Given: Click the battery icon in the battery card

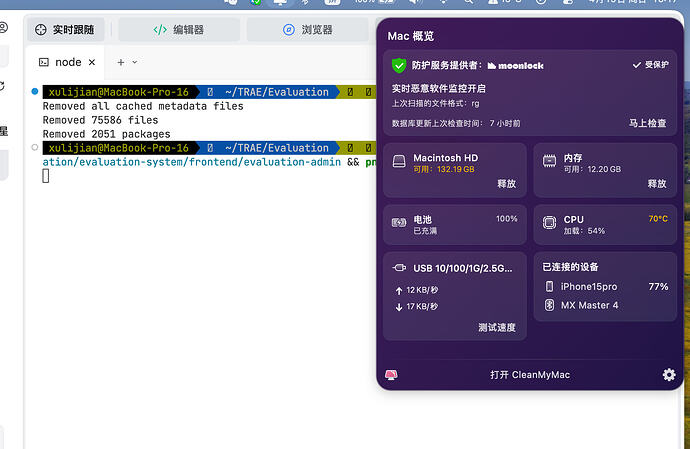Looking at the screenshot, I should tap(399, 223).
